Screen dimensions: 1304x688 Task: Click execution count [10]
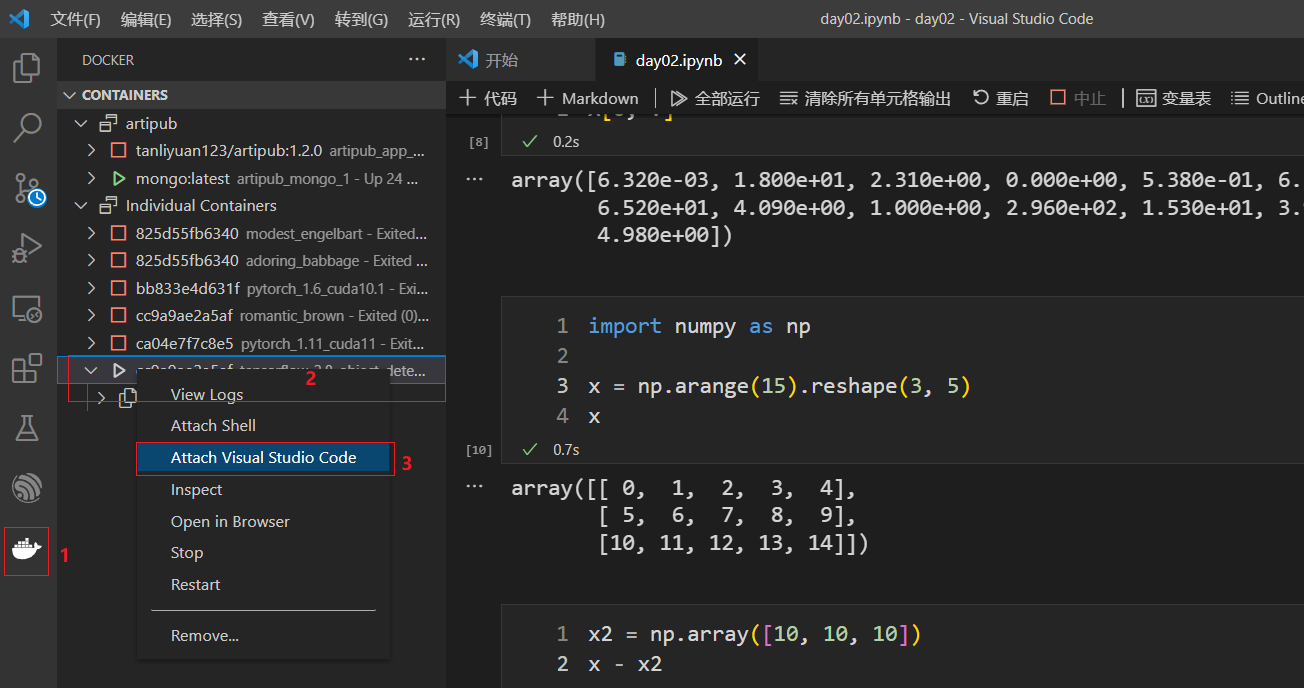point(479,450)
